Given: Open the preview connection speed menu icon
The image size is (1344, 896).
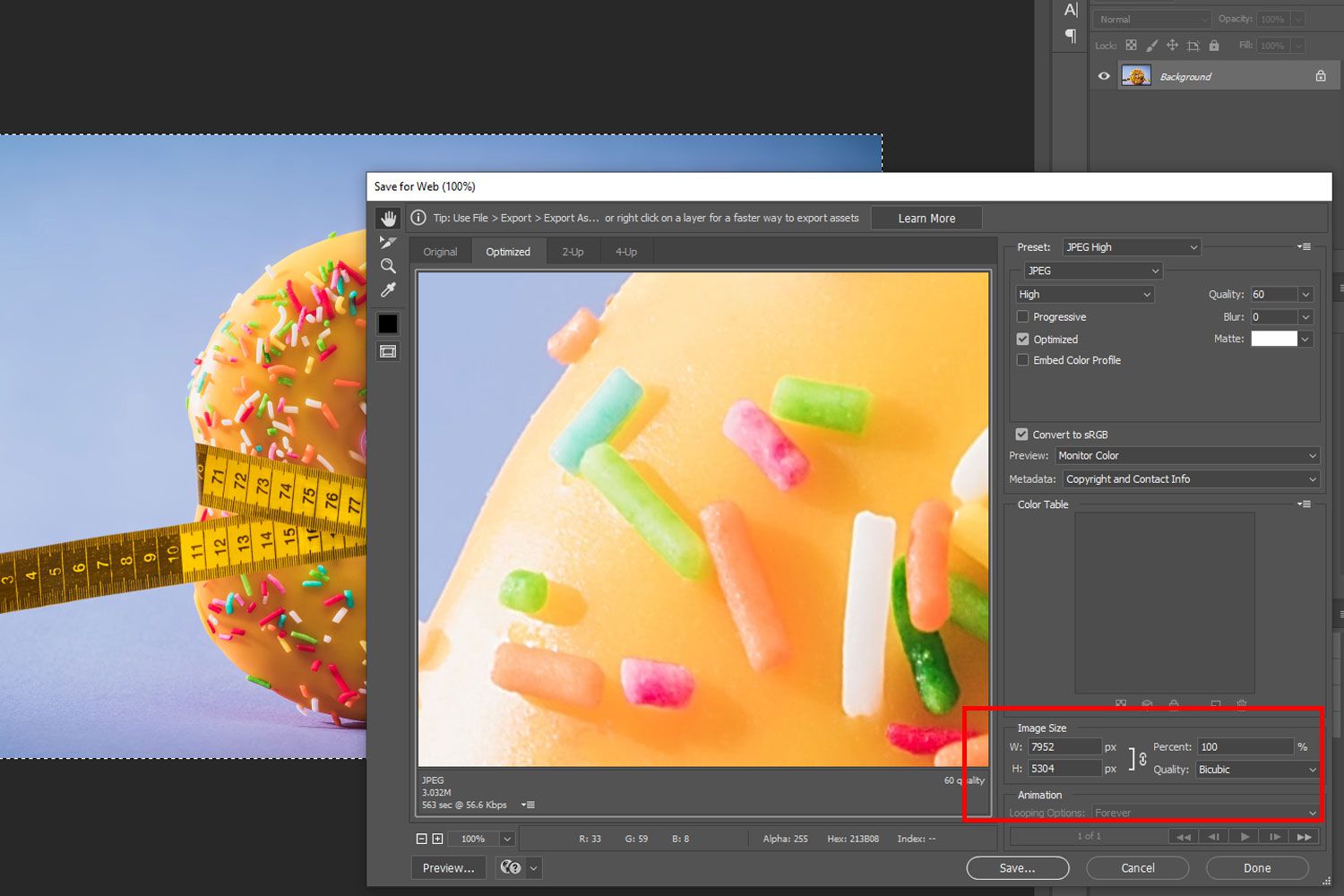Looking at the screenshot, I should tap(529, 805).
